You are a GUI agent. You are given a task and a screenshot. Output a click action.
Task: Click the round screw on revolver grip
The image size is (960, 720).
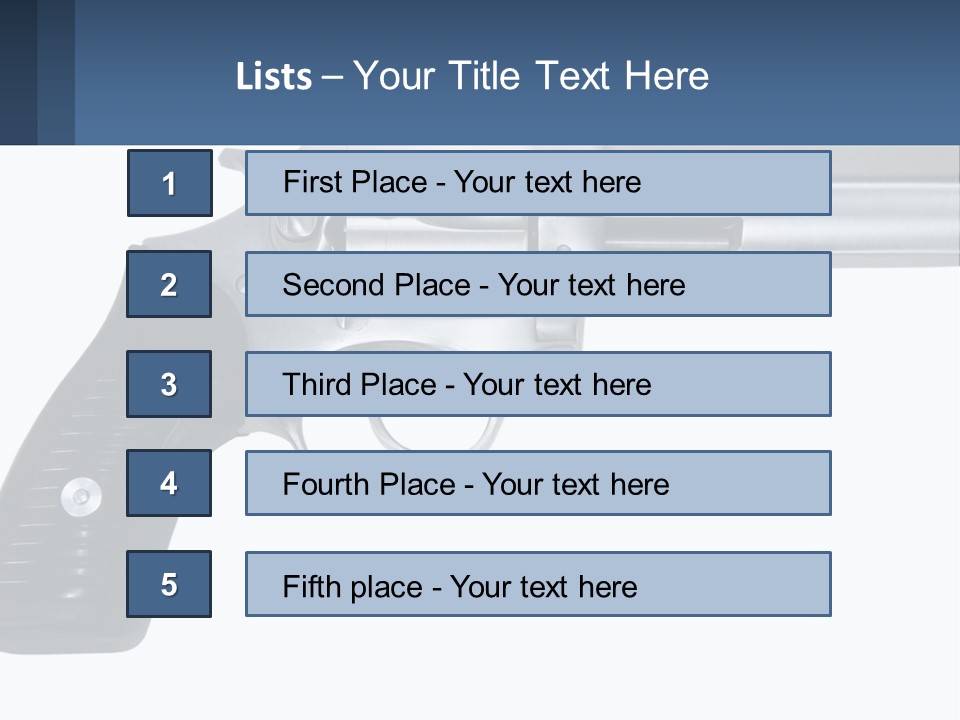[x=80, y=496]
